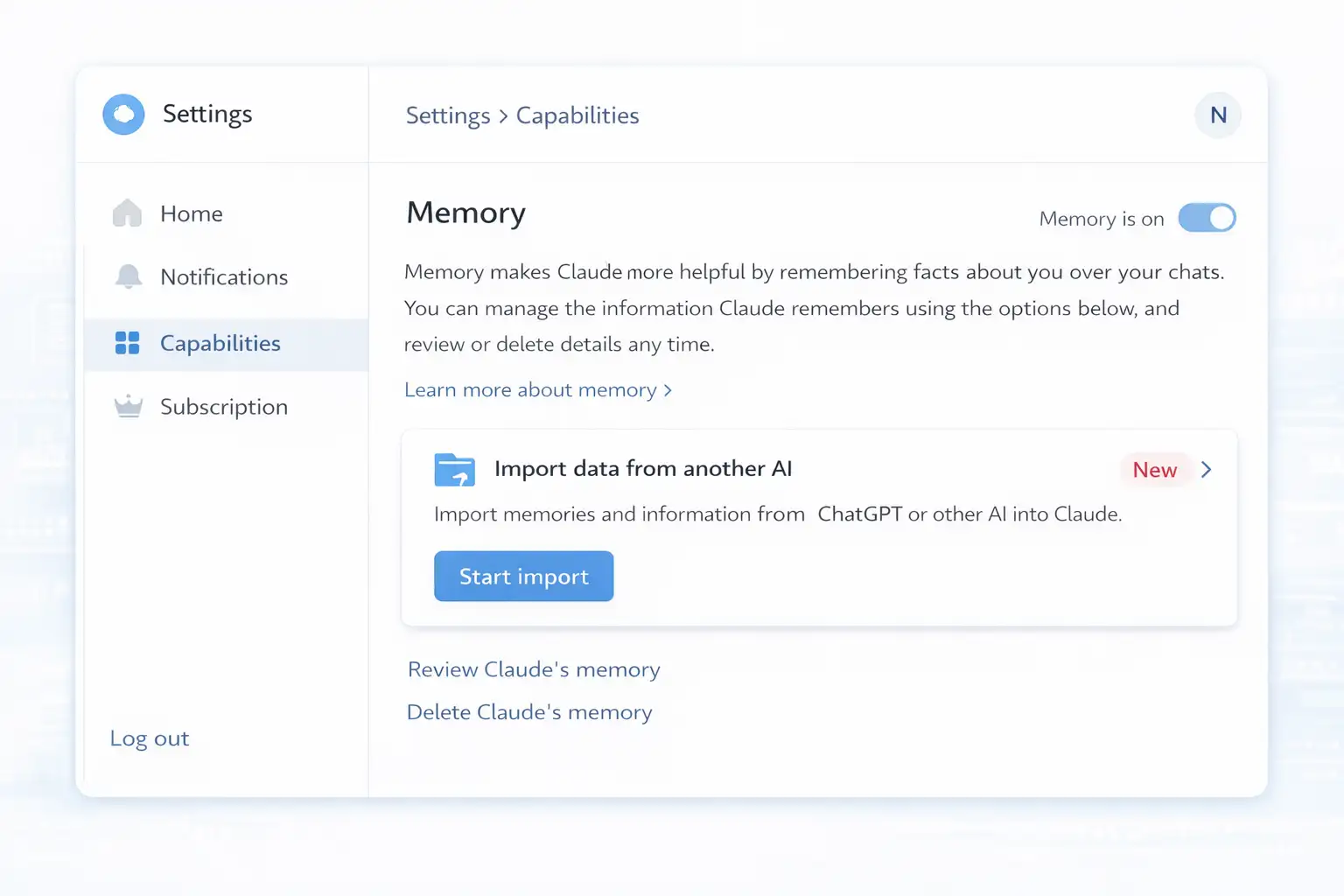Click the Subscription crown icon
Viewport: 1344px width, 896px height.
(128, 407)
